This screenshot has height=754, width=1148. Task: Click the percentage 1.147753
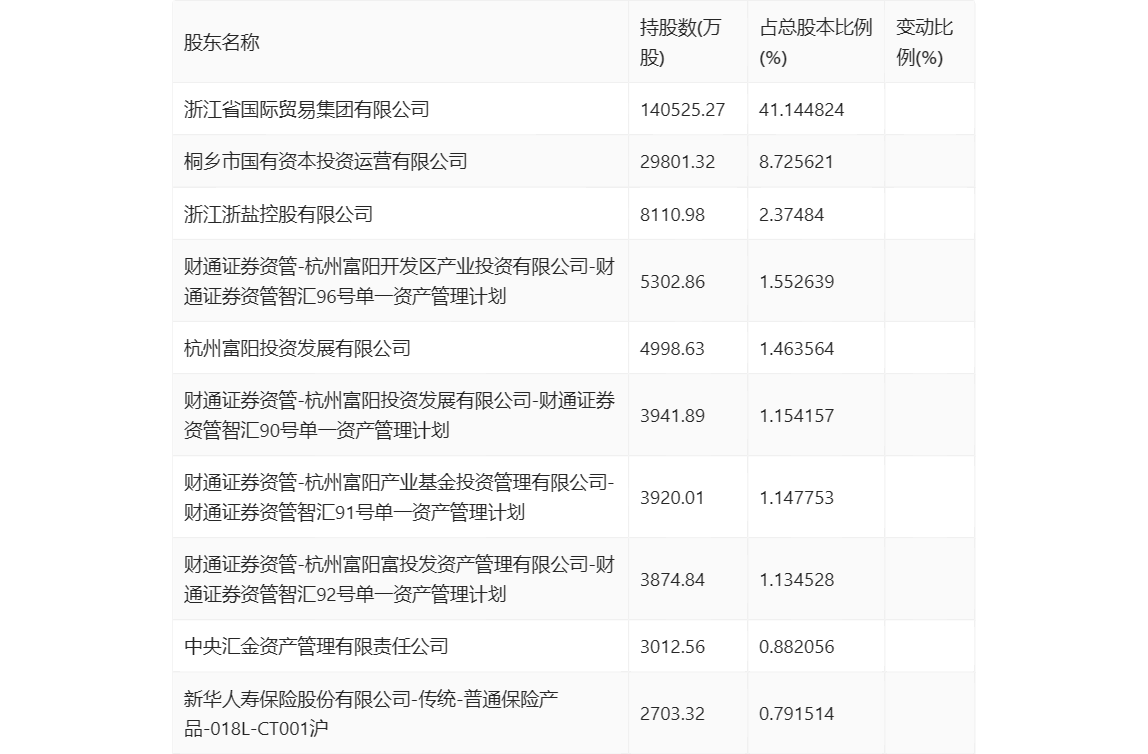(x=797, y=498)
